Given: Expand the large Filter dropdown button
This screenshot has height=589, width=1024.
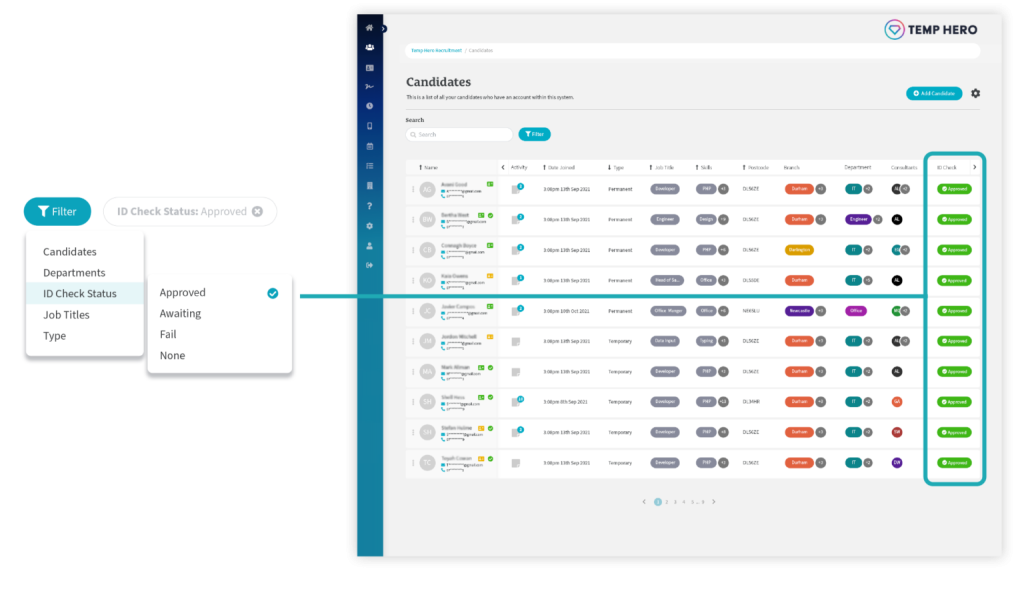Looking at the screenshot, I should coord(57,212).
